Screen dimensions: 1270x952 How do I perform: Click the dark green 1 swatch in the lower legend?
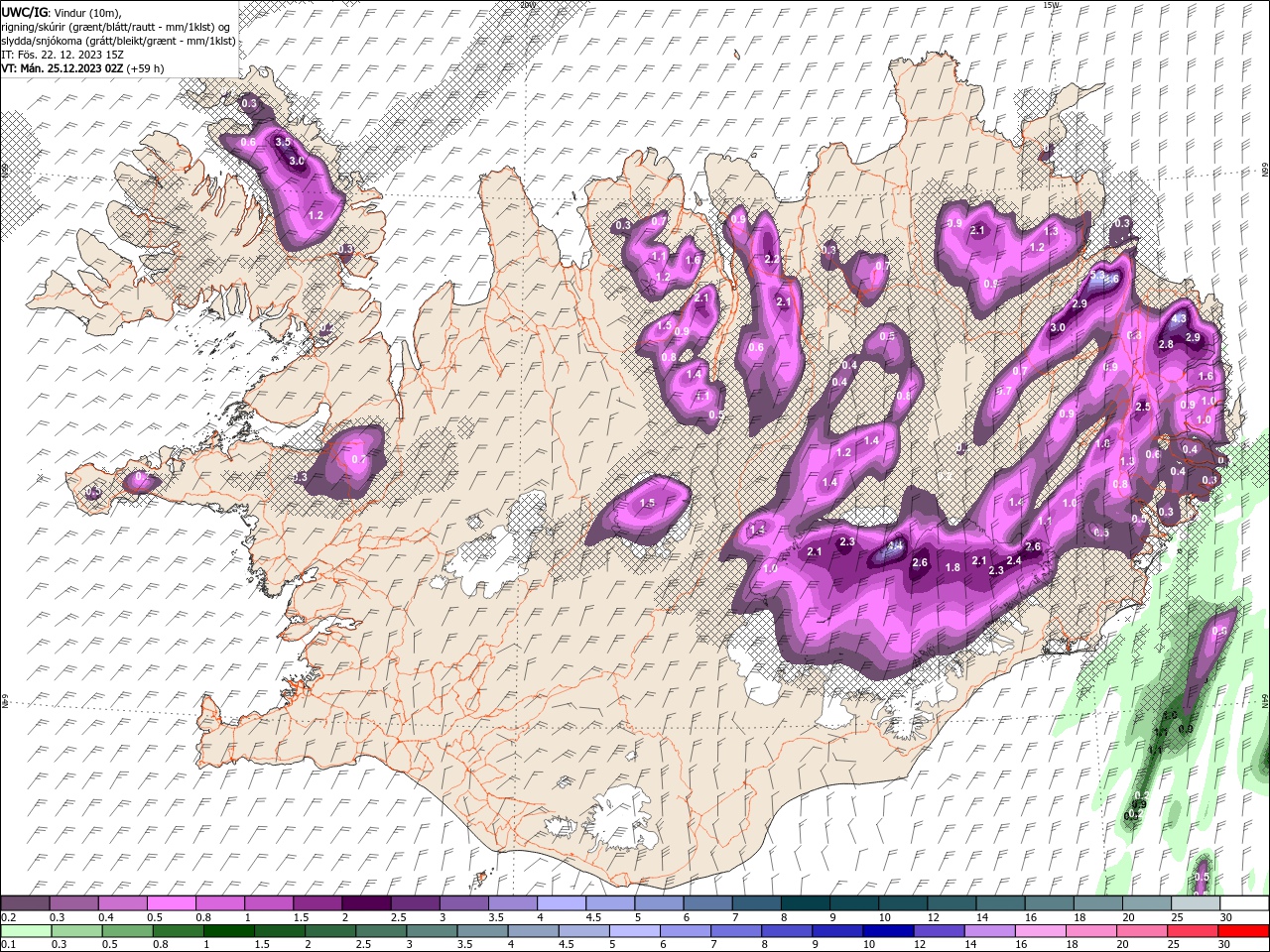pyautogui.click(x=229, y=931)
